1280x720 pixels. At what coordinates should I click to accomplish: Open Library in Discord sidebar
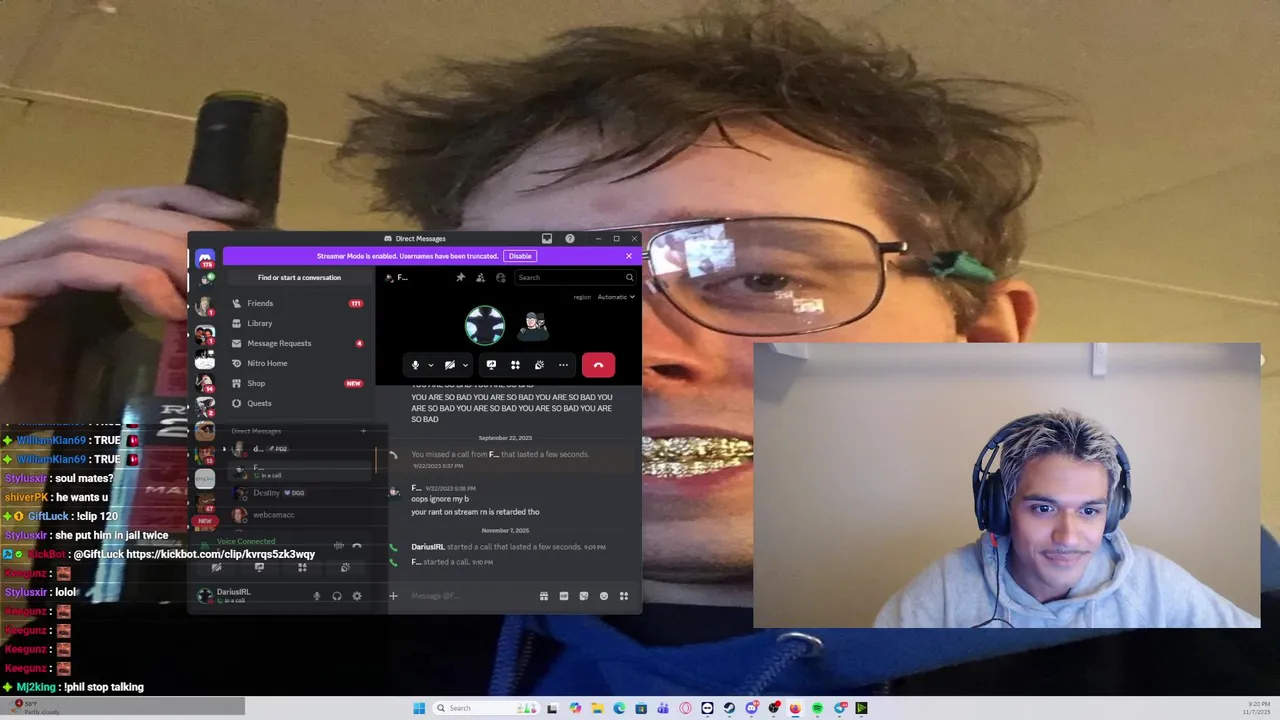[x=297, y=323]
